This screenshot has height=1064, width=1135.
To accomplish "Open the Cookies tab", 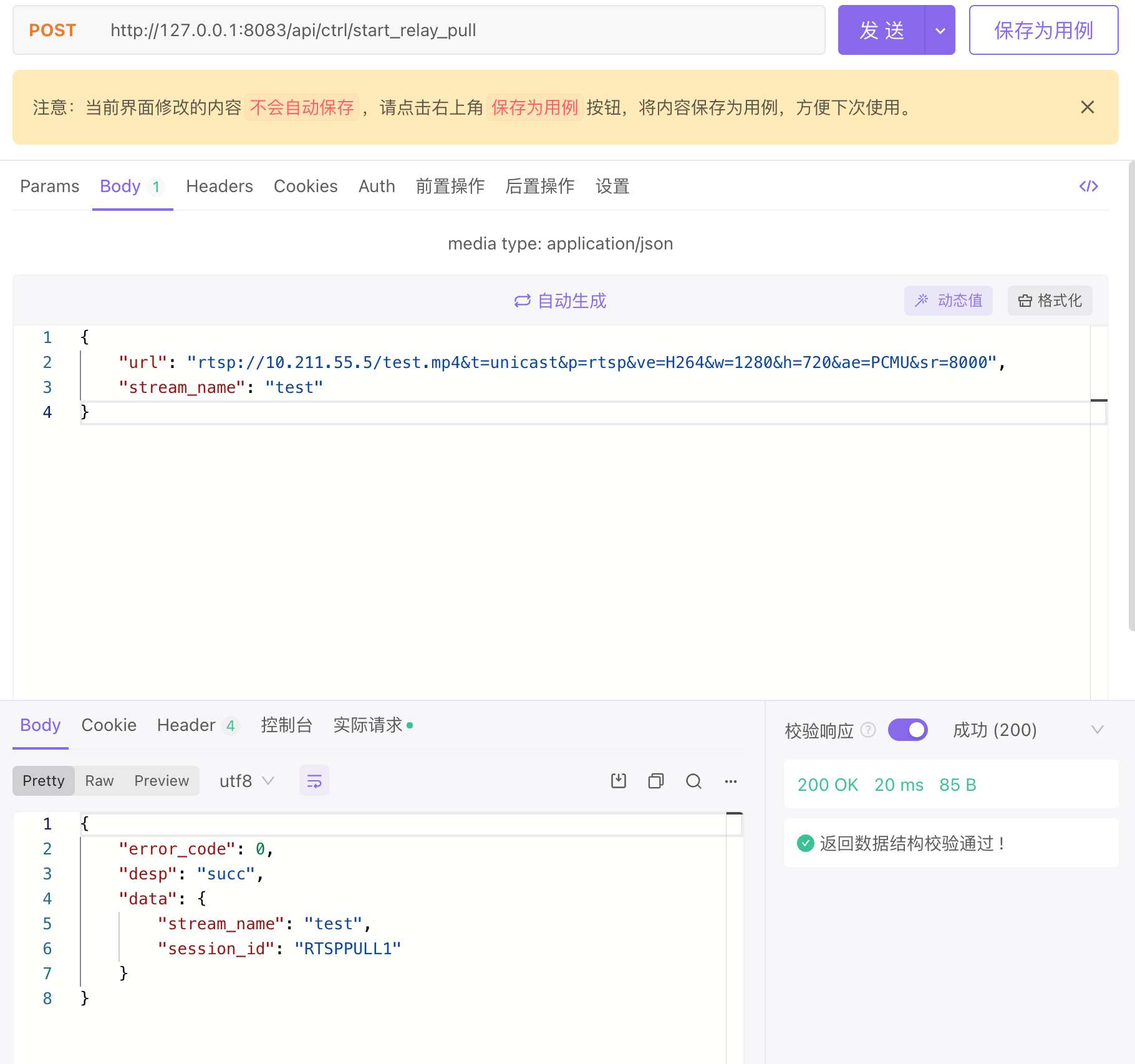I will 306,186.
